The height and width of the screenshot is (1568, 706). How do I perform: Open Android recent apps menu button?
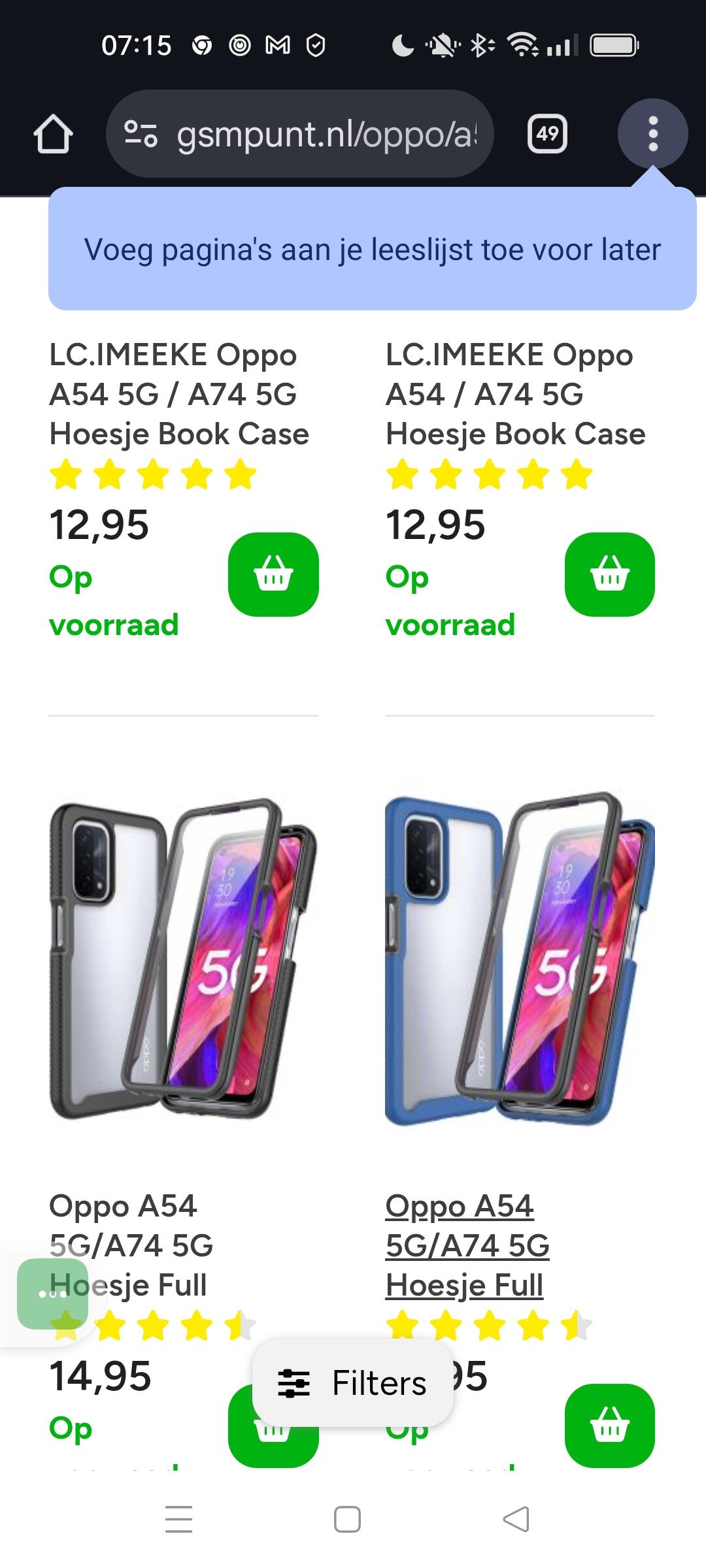click(178, 1519)
